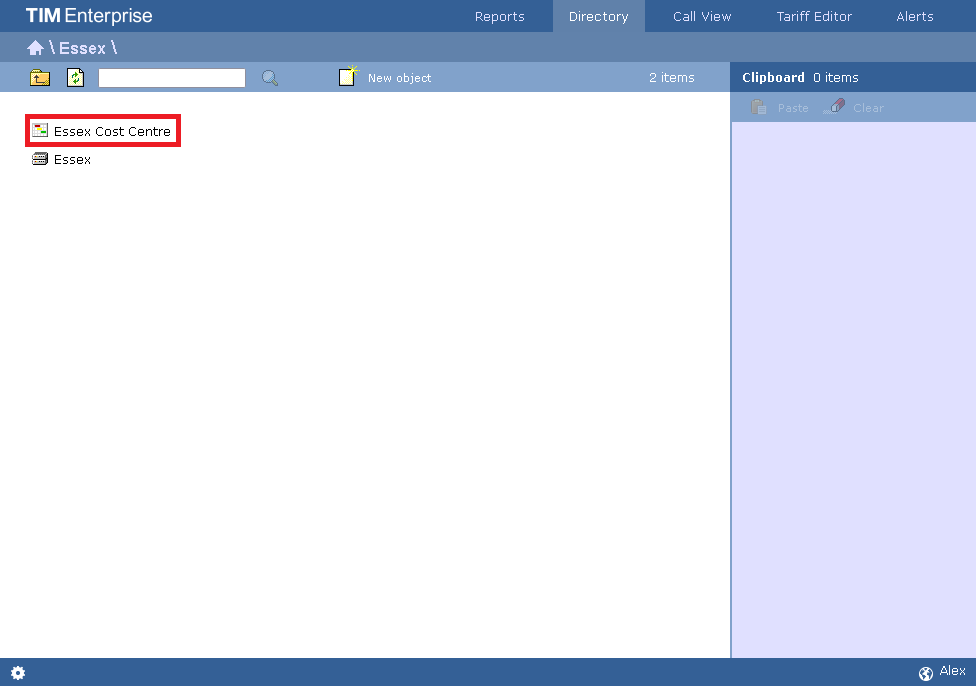
Task: Open the Call View tab
Action: [702, 17]
